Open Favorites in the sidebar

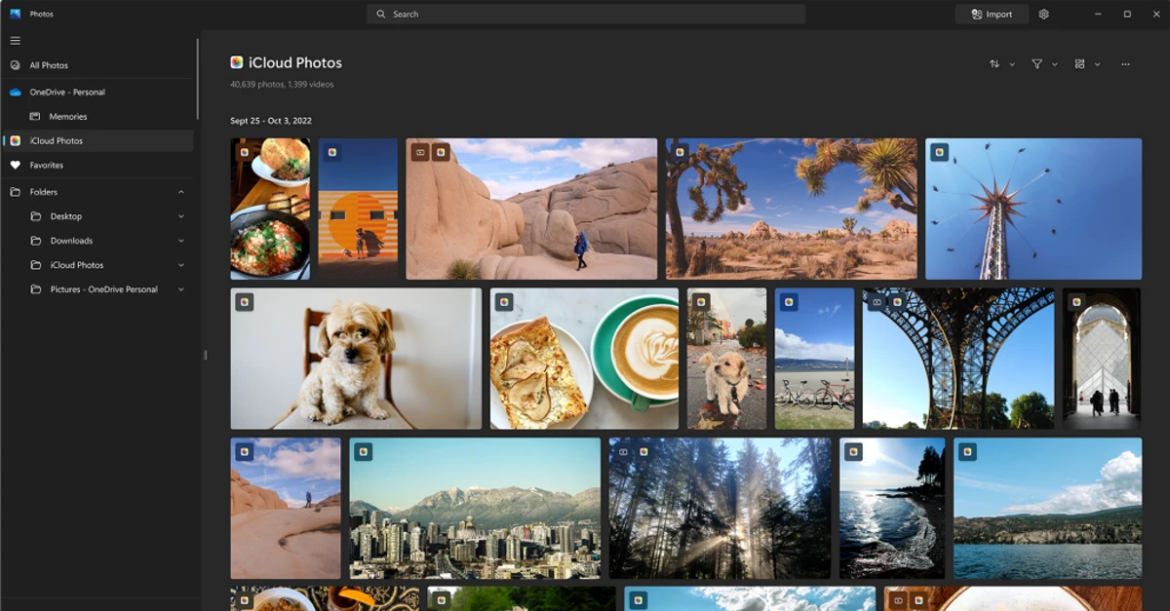coord(46,165)
